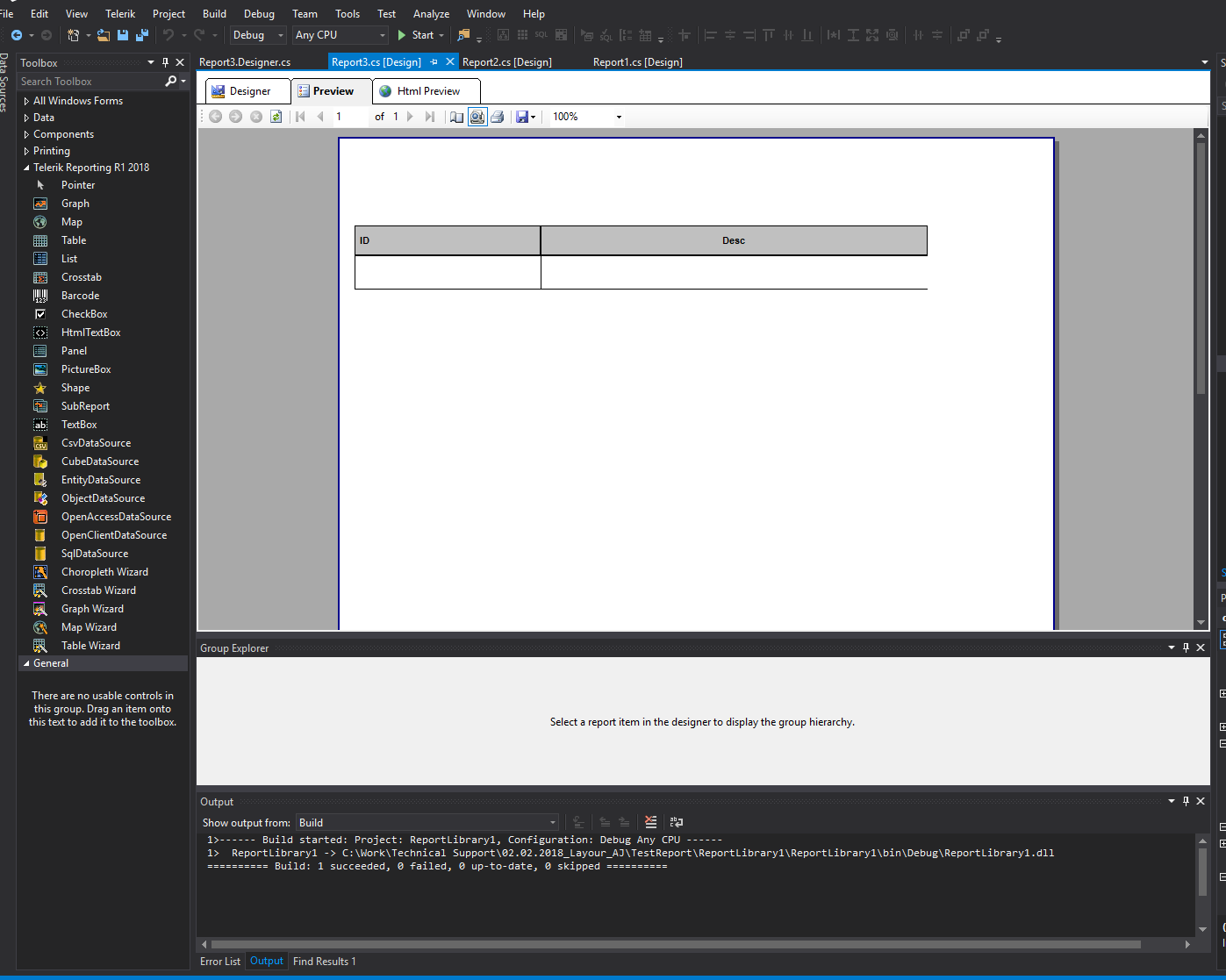Screen dimensions: 1226x980
Task: Switch to the Designer tab
Action: tap(248, 91)
